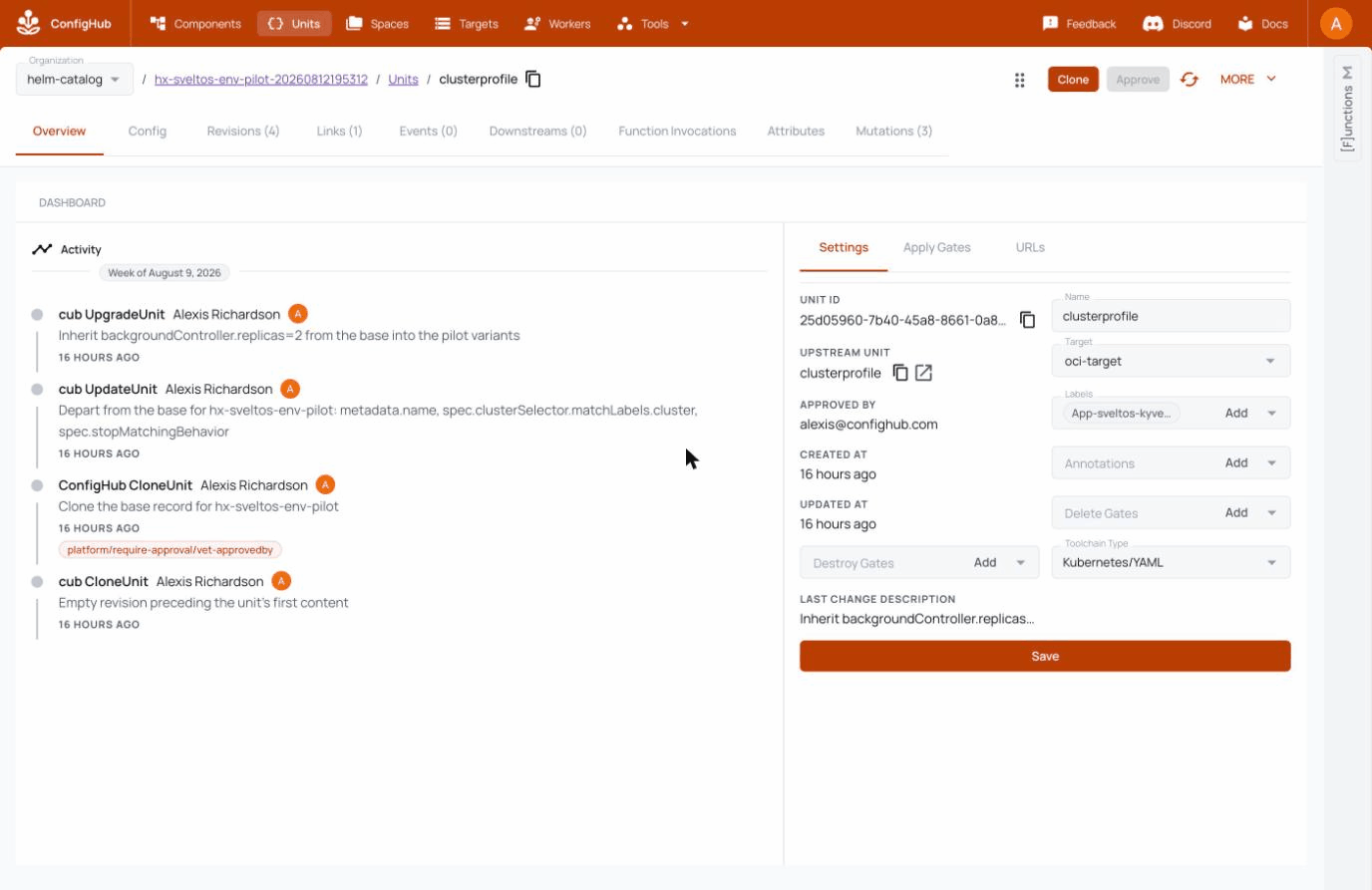
Task: Click the Activity trend icon
Action: [42, 250]
